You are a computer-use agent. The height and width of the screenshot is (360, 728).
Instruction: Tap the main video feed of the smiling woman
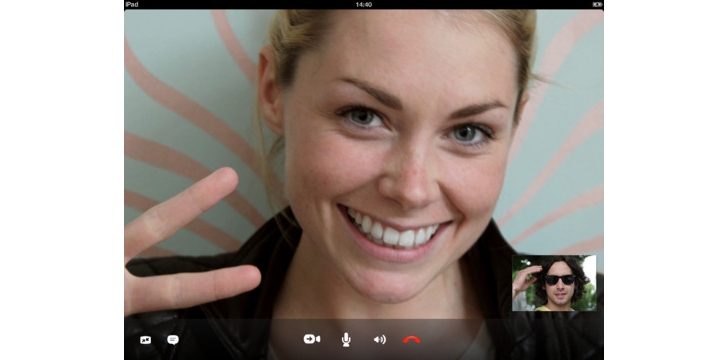[x=364, y=163]
